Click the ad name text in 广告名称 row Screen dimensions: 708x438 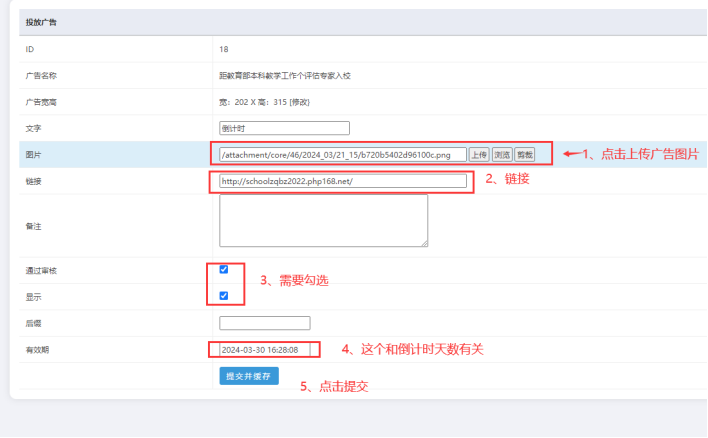click(284, 75)
